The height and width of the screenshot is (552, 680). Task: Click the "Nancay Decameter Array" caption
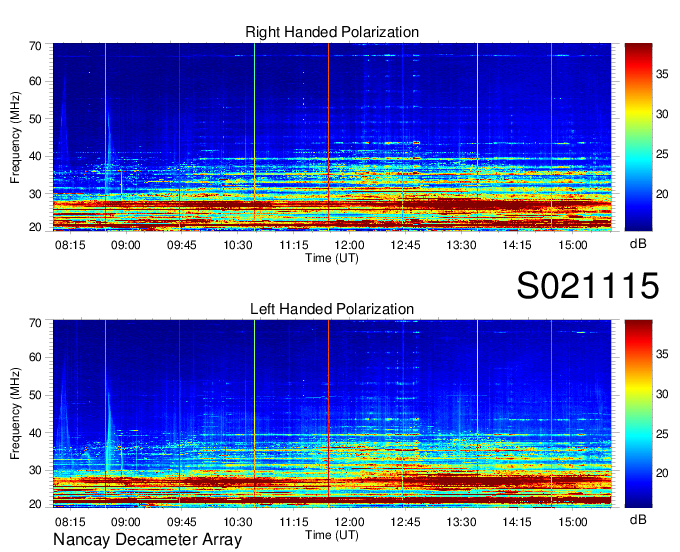click(147, 540)
